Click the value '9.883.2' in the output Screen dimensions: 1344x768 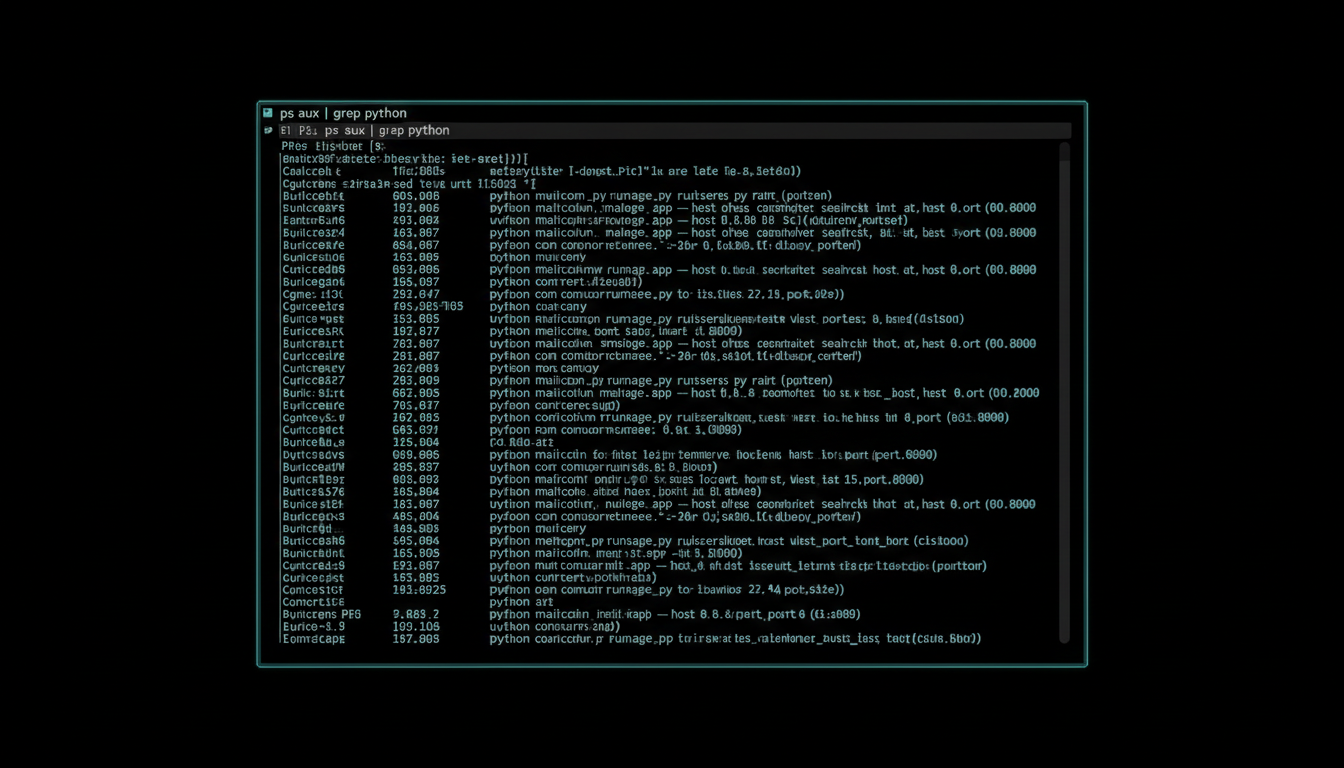[x=416, y=614]
